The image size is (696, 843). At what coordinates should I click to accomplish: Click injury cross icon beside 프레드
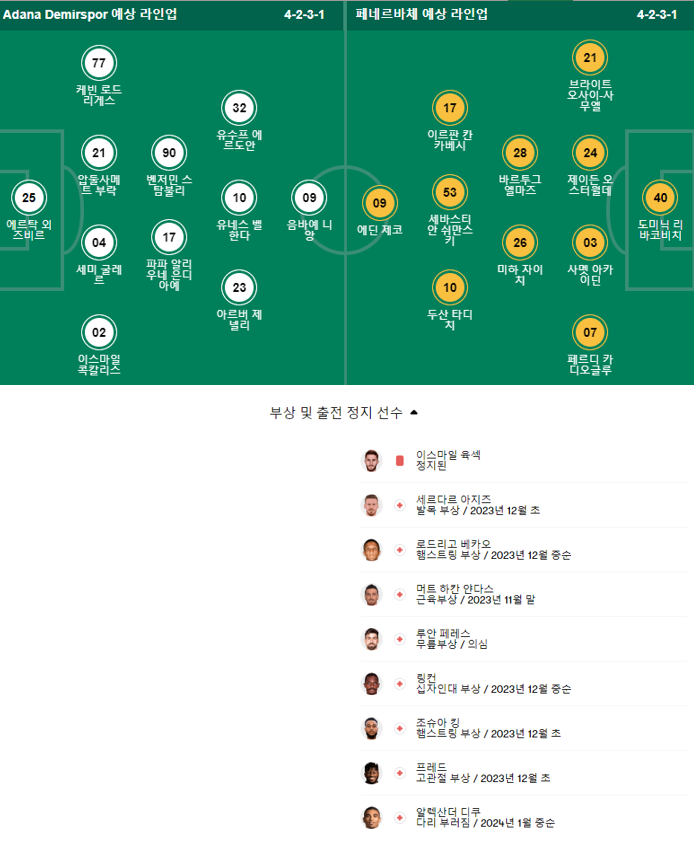(399, 773)
